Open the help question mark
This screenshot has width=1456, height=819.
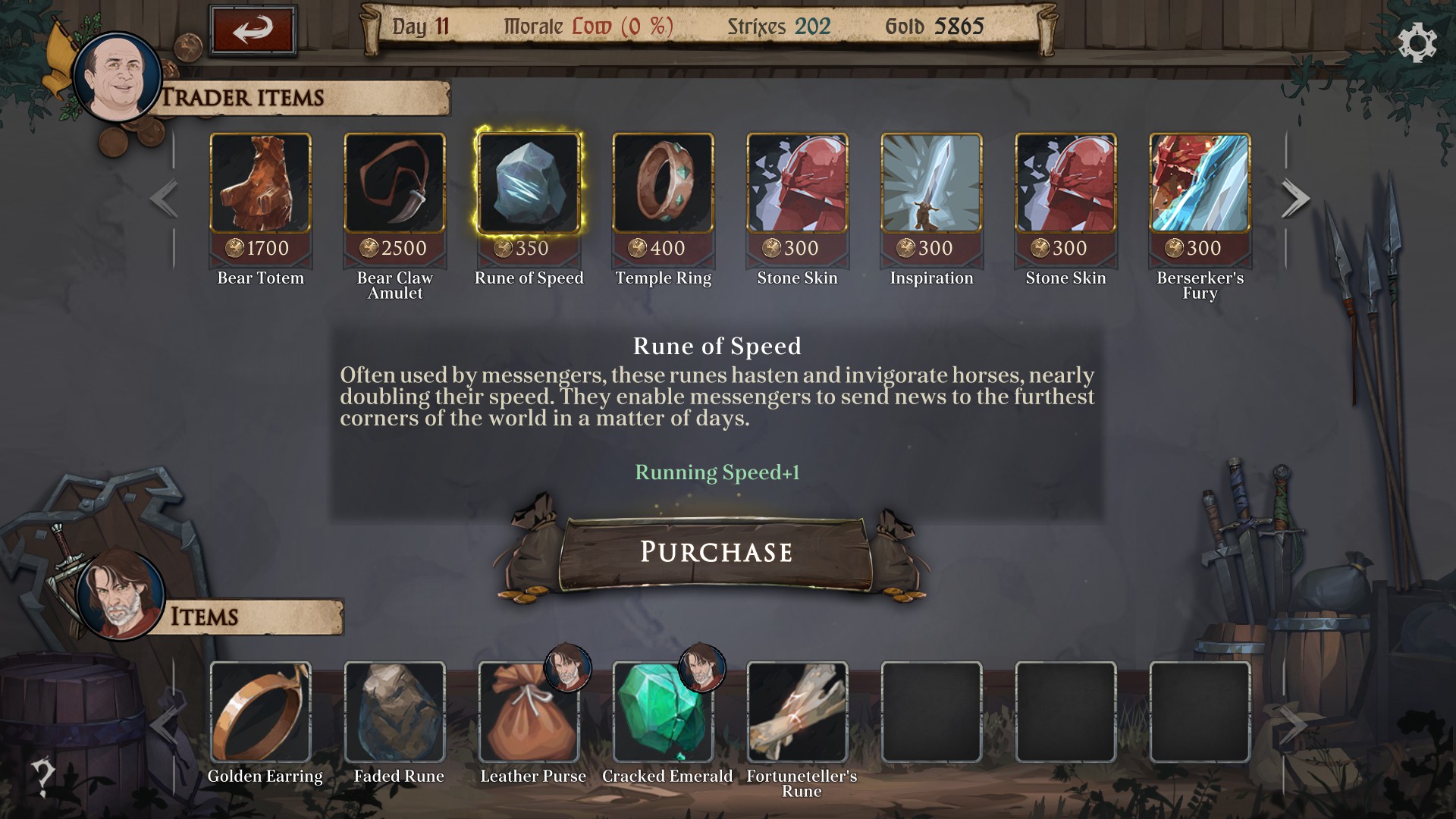42,777
